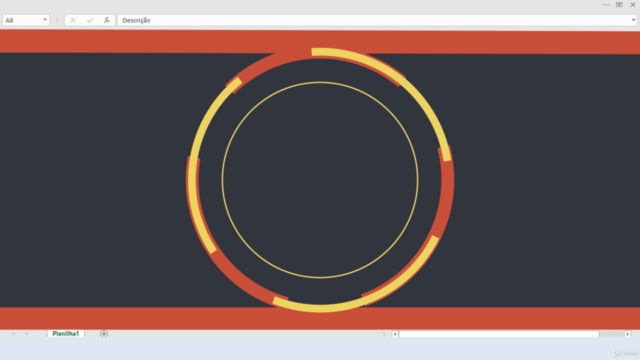This screenshot has width=640, height=360.
Task: Click the tab bar splitter handle dots
Action: (x=384, y=334)
